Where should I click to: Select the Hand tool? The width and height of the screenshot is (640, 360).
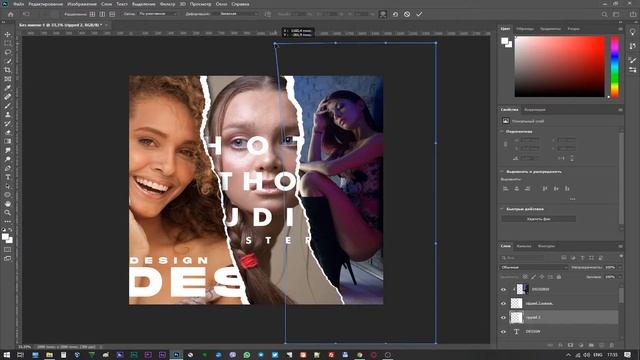pos(7,204)
